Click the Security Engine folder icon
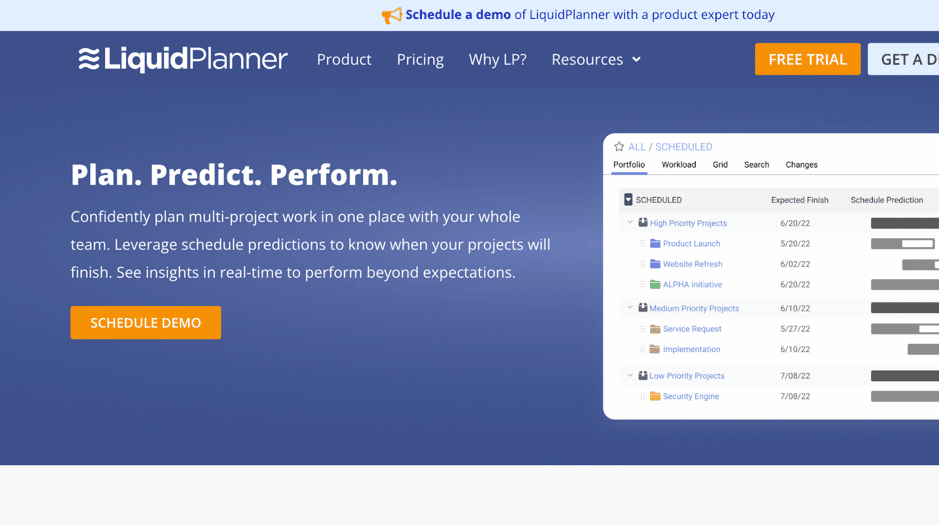 (655, 396)
